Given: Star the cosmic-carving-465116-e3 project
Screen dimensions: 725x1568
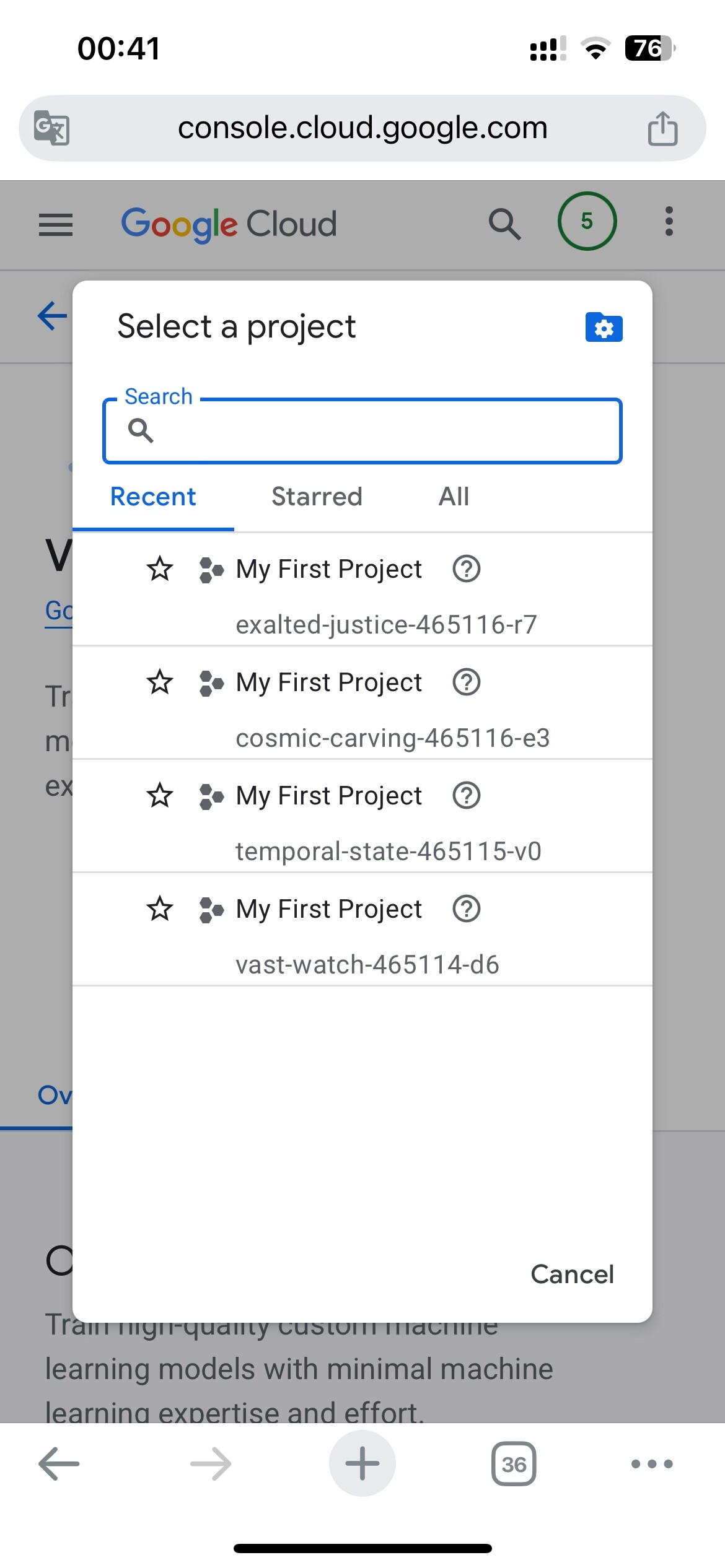Looking at the screenshot, I should click(x=160, y=682).
